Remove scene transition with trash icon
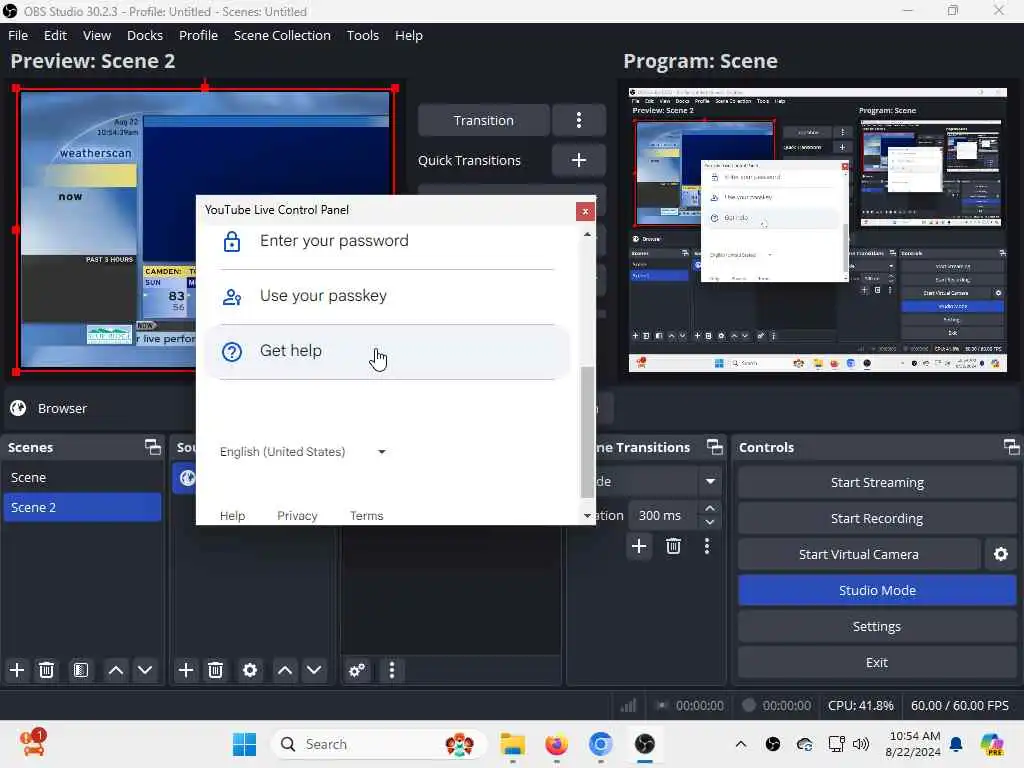The height and width of the screenshot is (768, 1024). click(673, 546)
